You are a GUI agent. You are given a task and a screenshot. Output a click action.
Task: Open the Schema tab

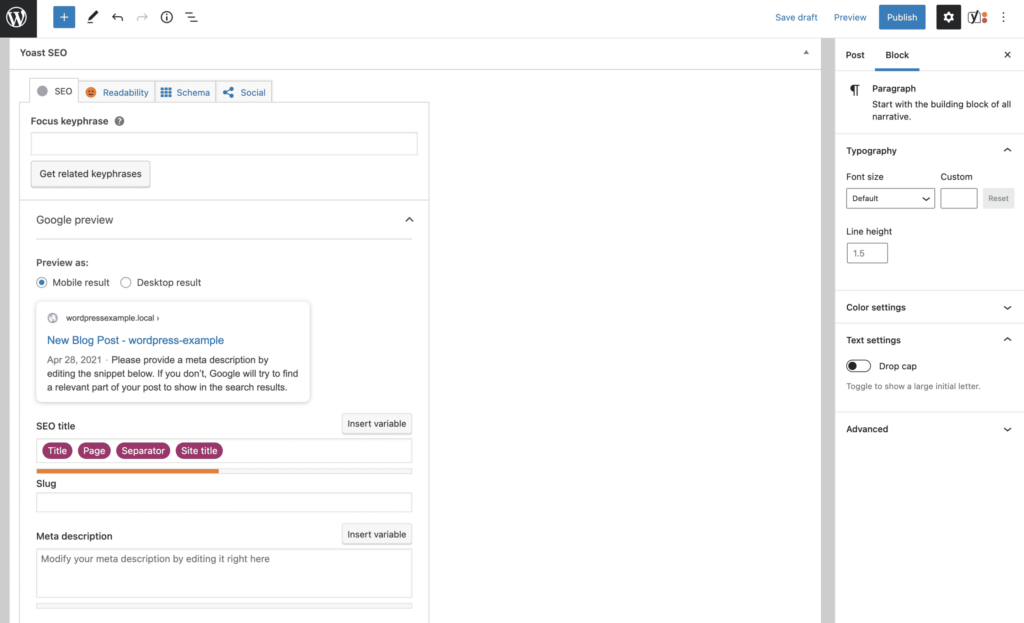pos(185,92)
